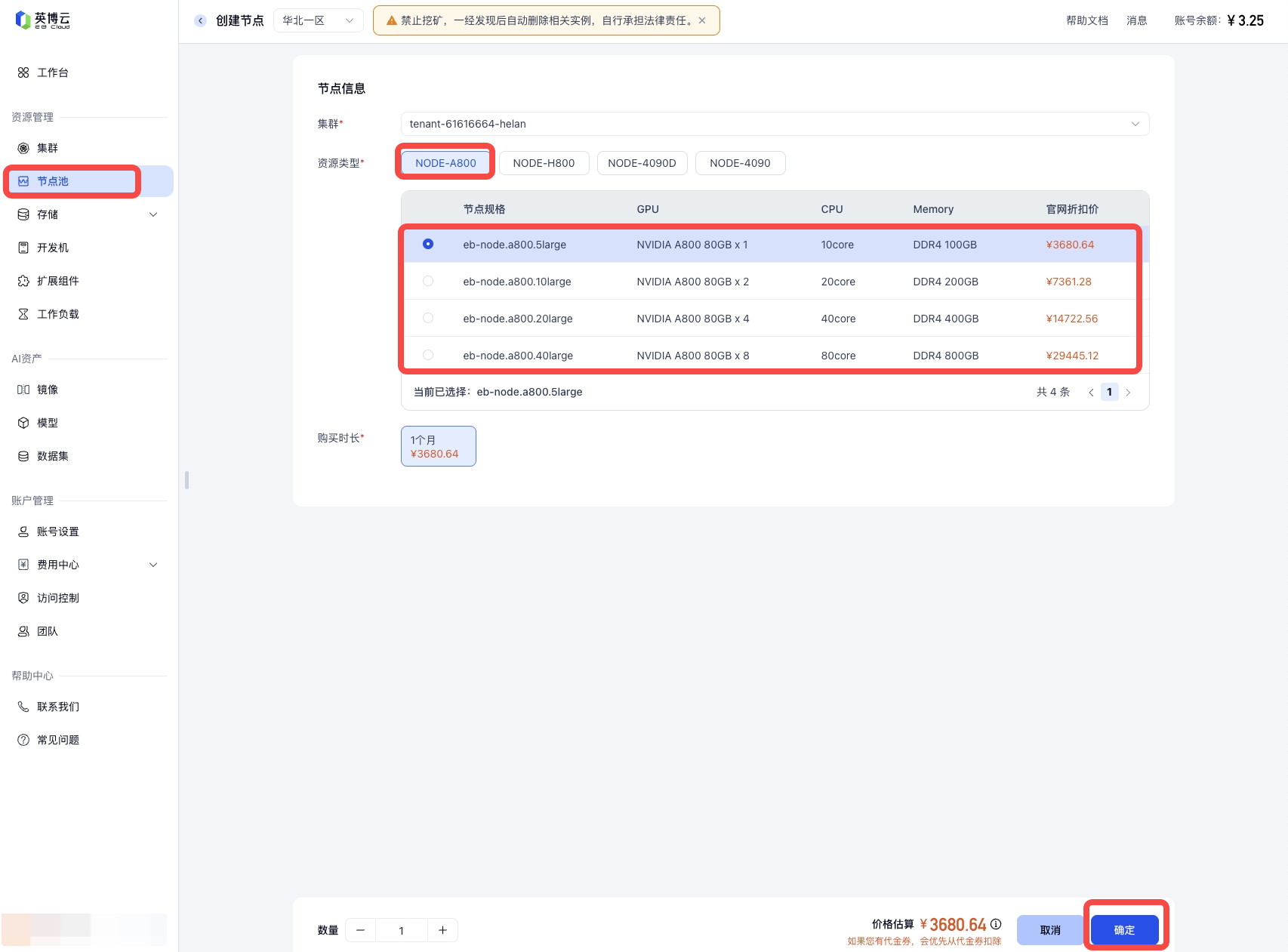Click the info icon next to 价格估算
Image resolution: width=1288 pixels, height=952 pixels.
pyautogui.click(x=996, y=924)
